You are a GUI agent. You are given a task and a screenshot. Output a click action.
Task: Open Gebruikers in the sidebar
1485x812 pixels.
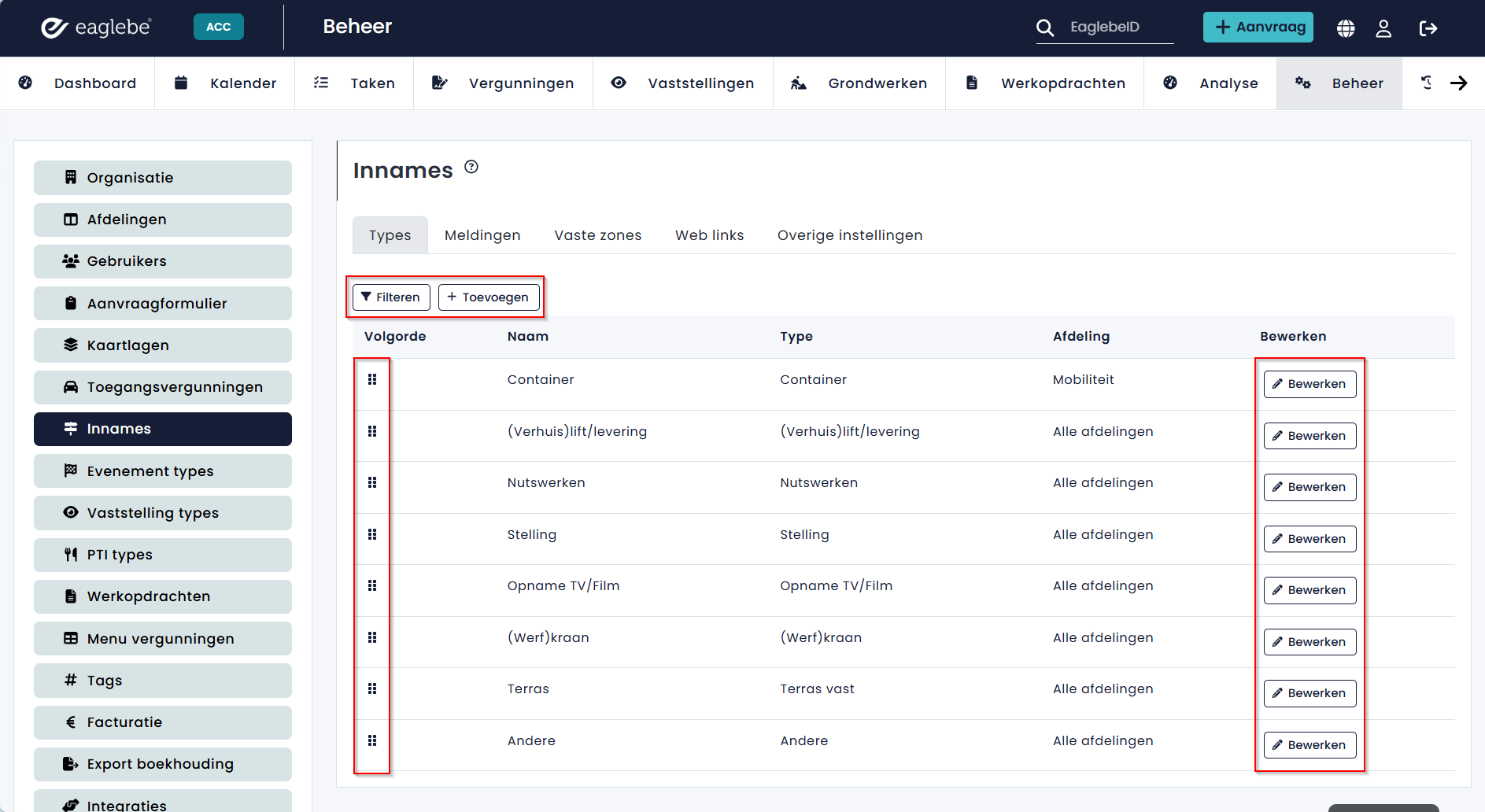click(163, 261)
